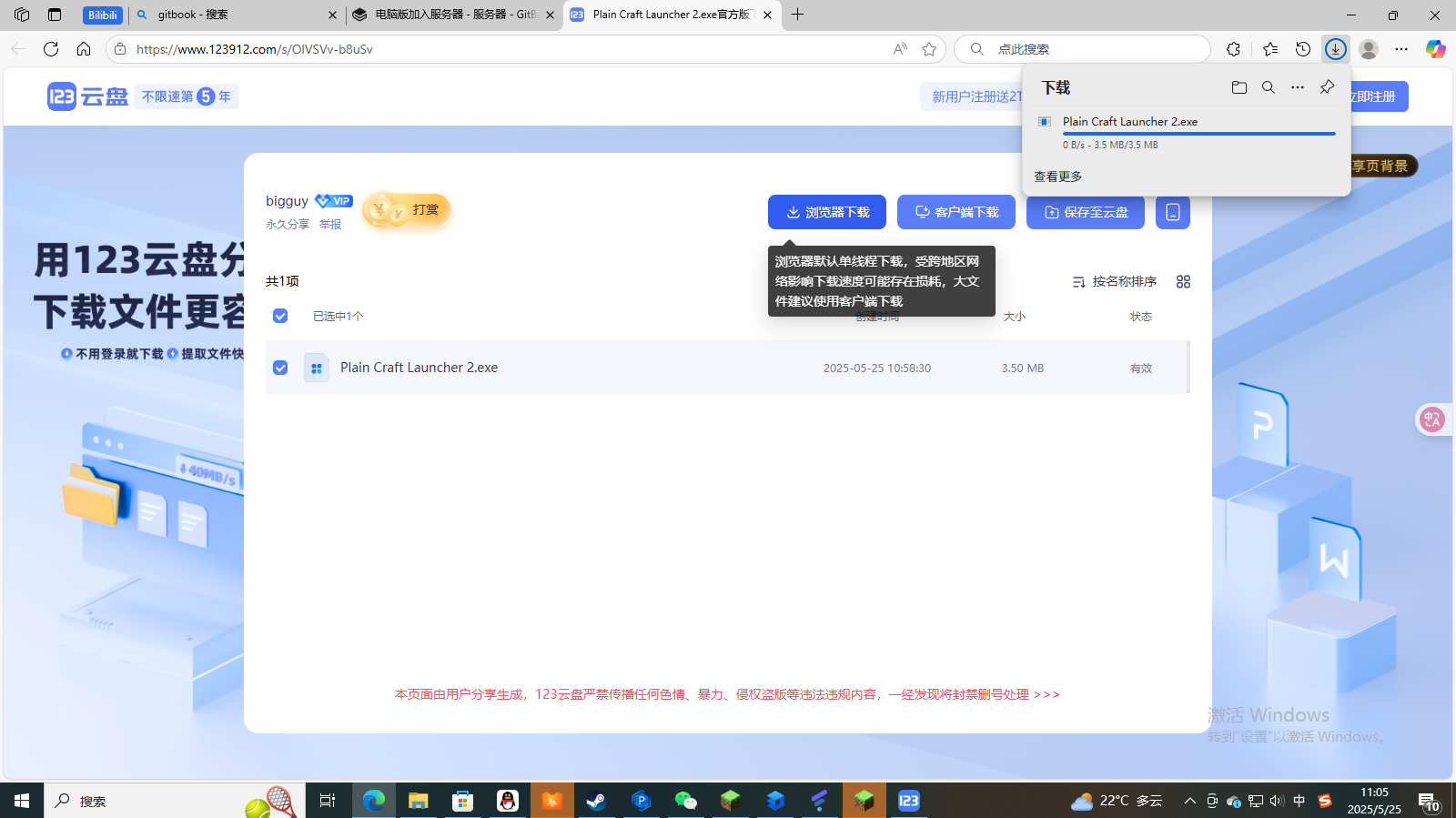Click the 新用户注册送2T banner
Image resolution: width=1456 pixels, height=818 pixels.
pyautogui.click(x=972, y=96)
